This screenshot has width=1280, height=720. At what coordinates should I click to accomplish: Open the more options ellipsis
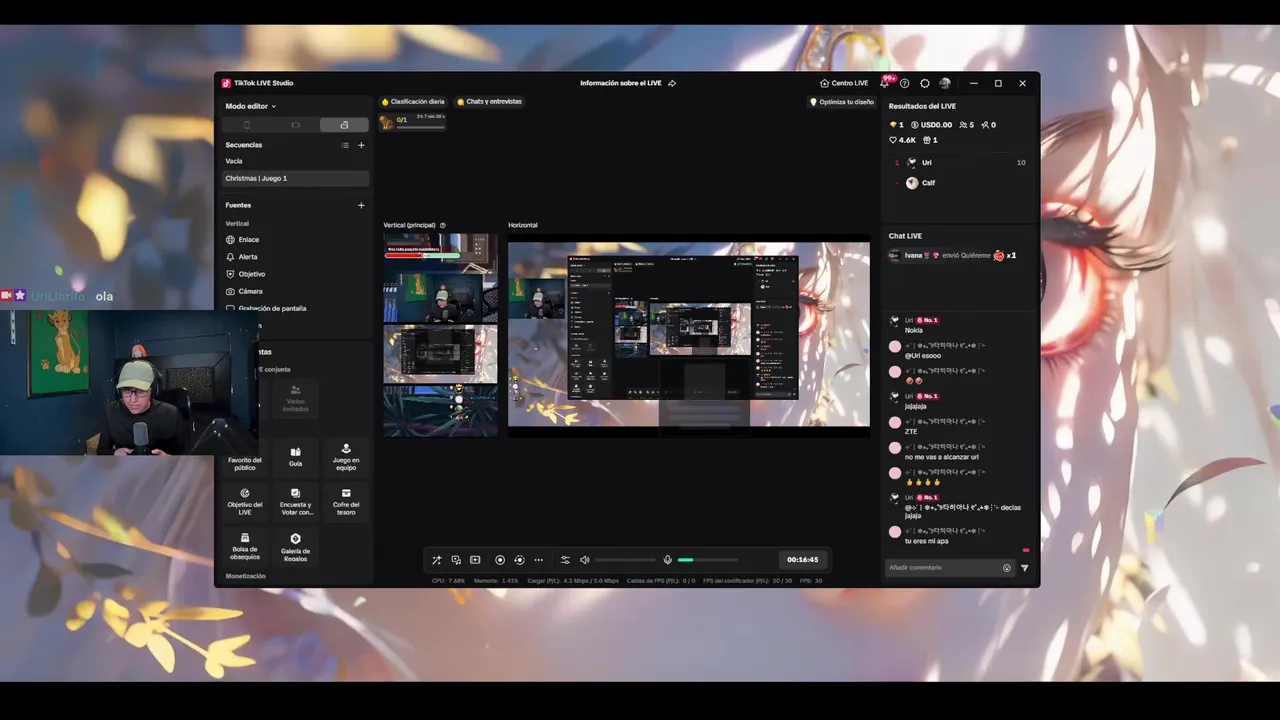tap(538, 560)
